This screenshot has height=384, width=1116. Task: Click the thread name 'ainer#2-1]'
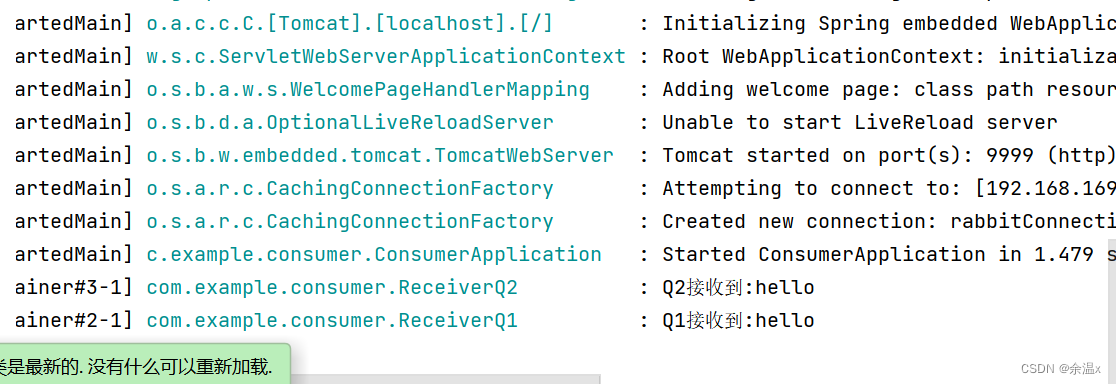coord(73,320)
